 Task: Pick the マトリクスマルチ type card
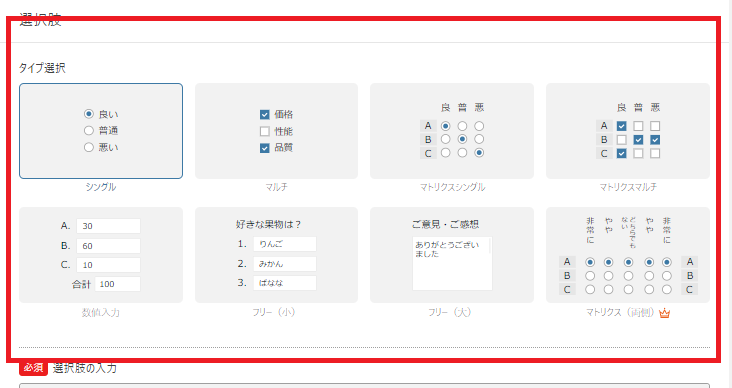click(628, 131)
